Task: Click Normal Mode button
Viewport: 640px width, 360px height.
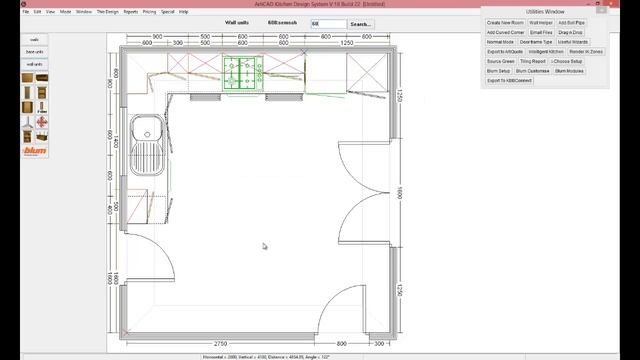Action: (x=500, y=42)
